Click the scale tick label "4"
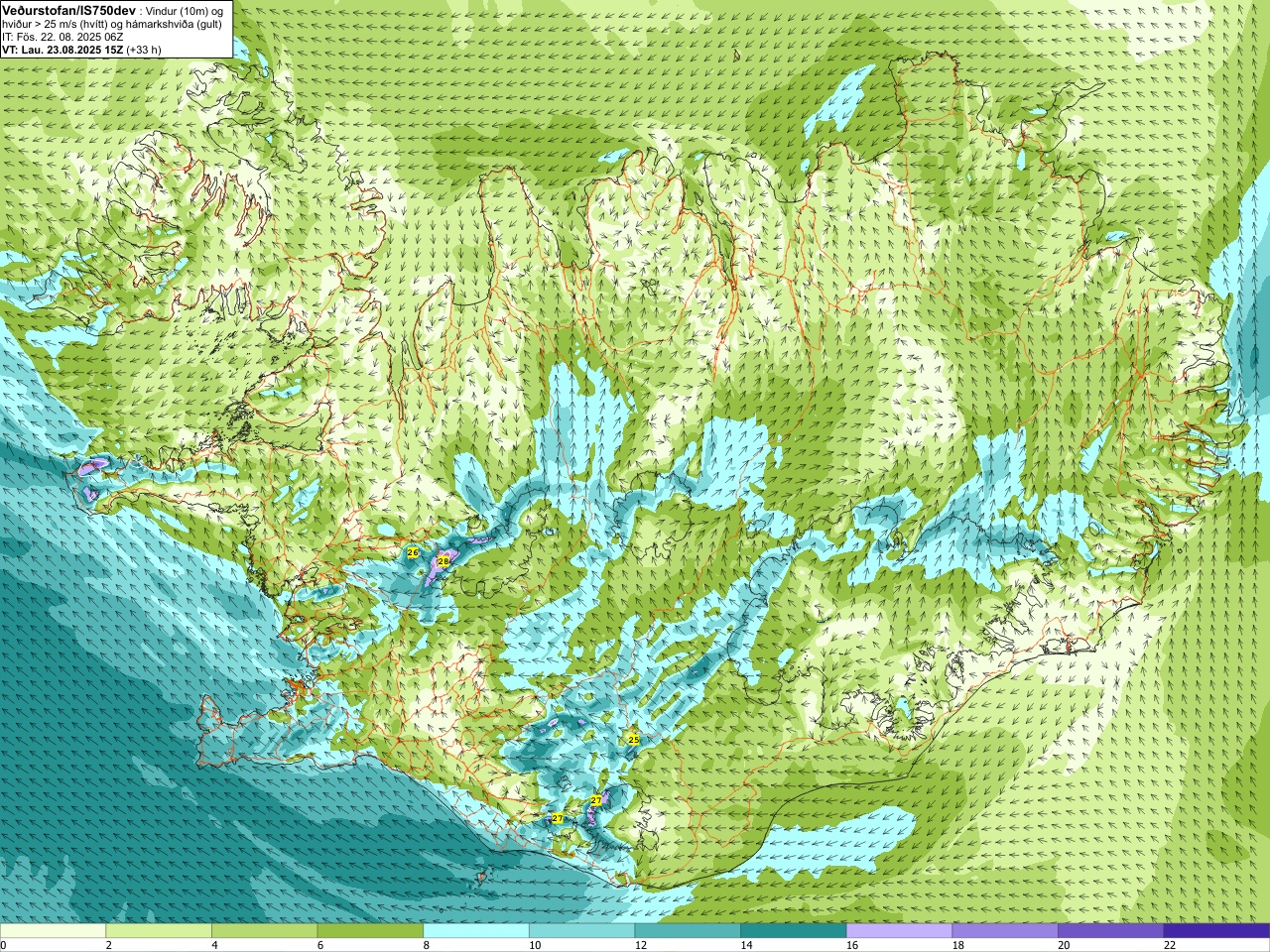 coord(214,946)
